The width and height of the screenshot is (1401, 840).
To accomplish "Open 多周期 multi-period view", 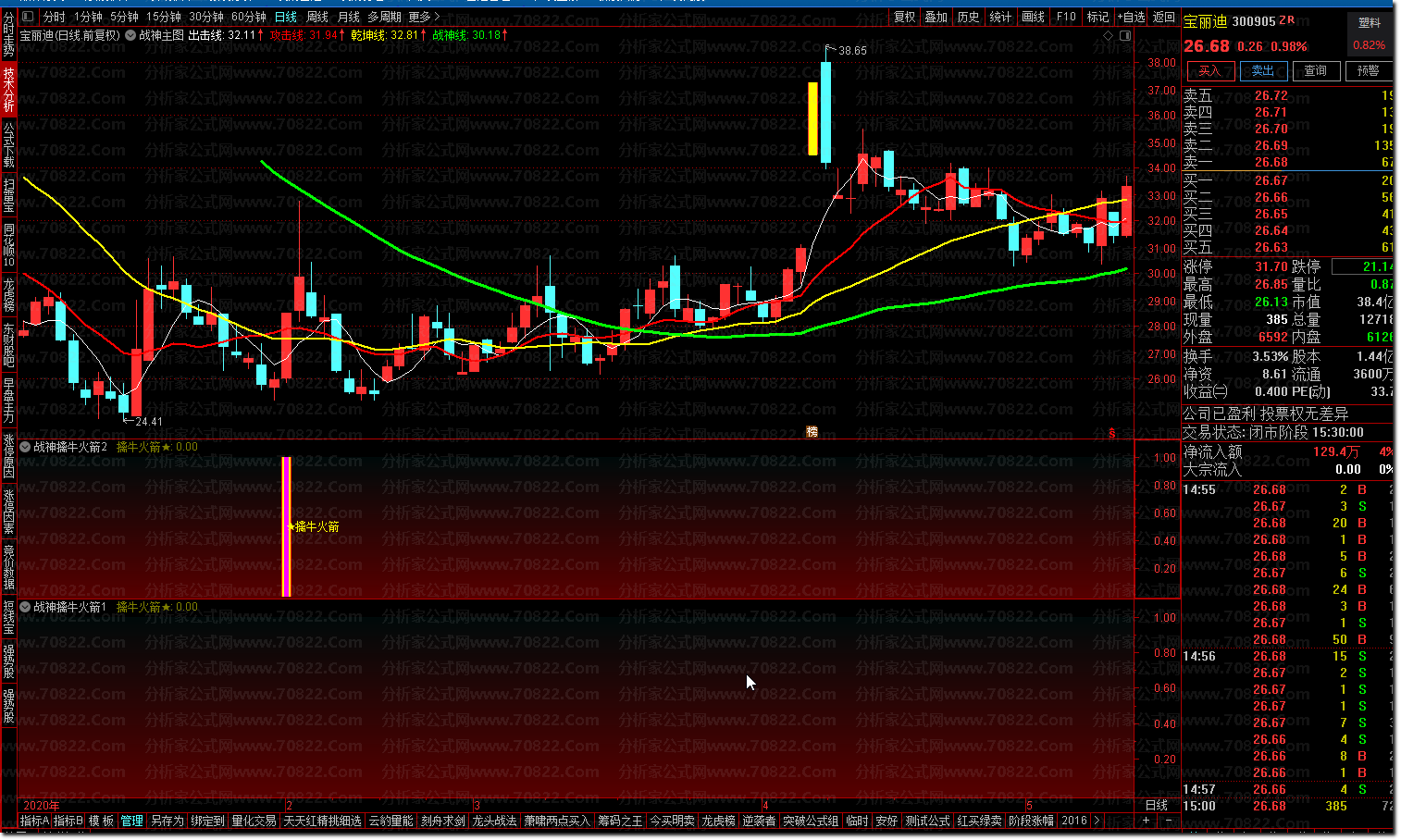I will click(x=384, y=17).
